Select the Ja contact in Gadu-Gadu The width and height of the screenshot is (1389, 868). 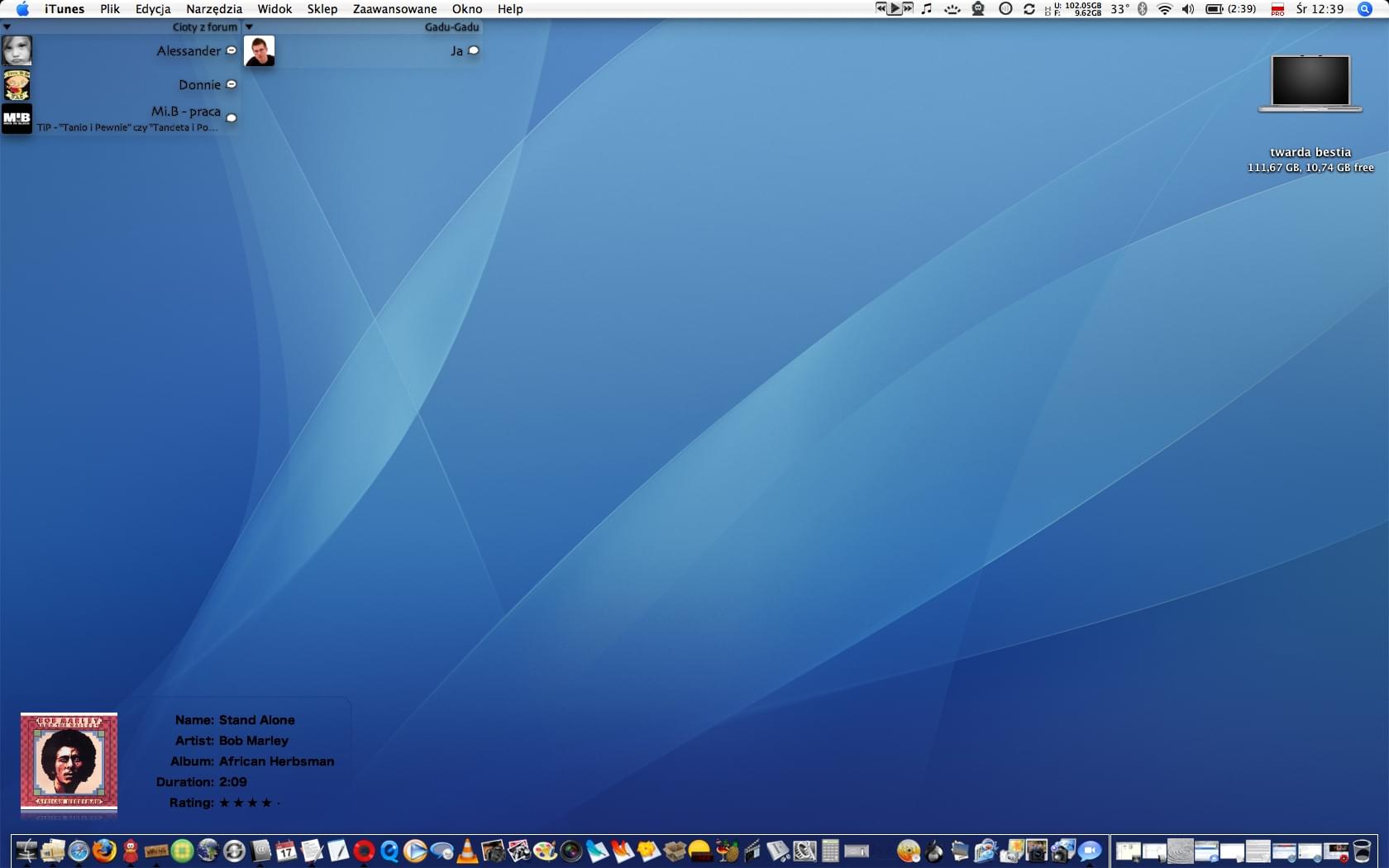[363, 50]
